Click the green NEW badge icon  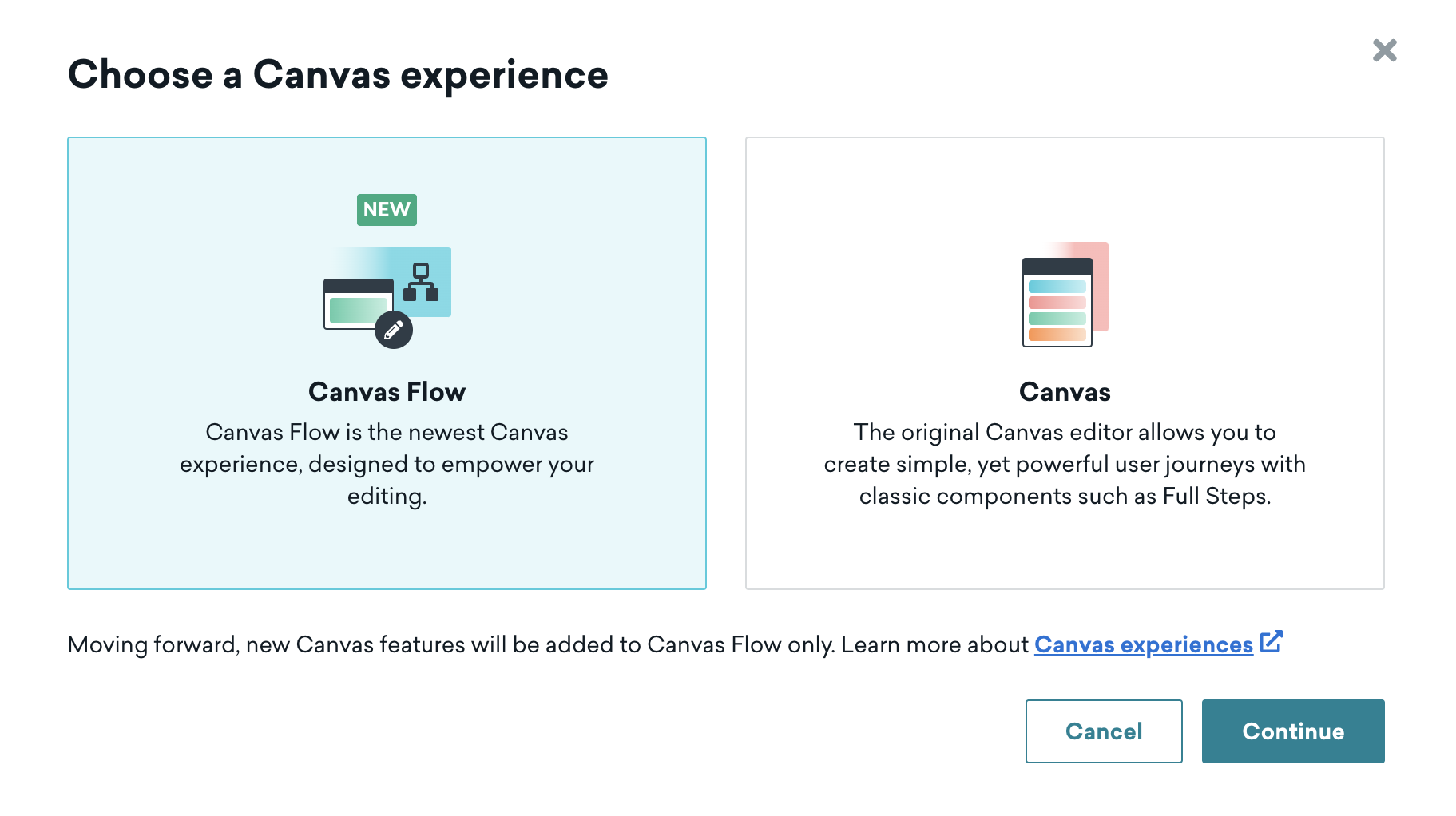387,210
